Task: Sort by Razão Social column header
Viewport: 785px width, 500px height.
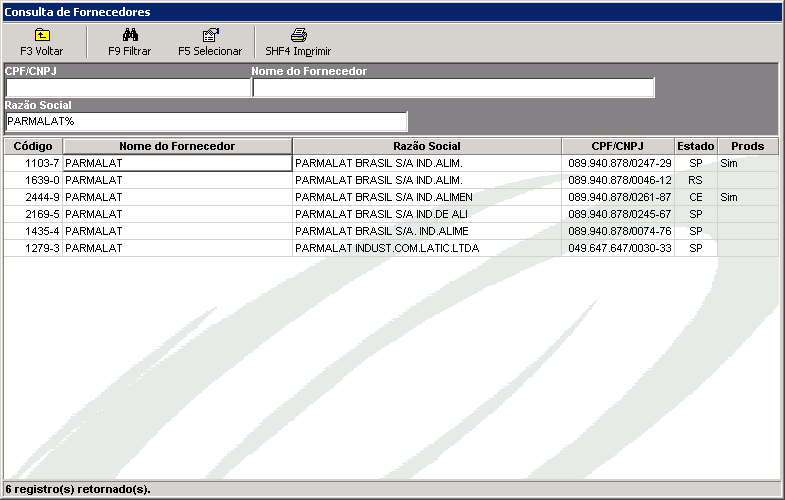Action: tap(427, 146)
